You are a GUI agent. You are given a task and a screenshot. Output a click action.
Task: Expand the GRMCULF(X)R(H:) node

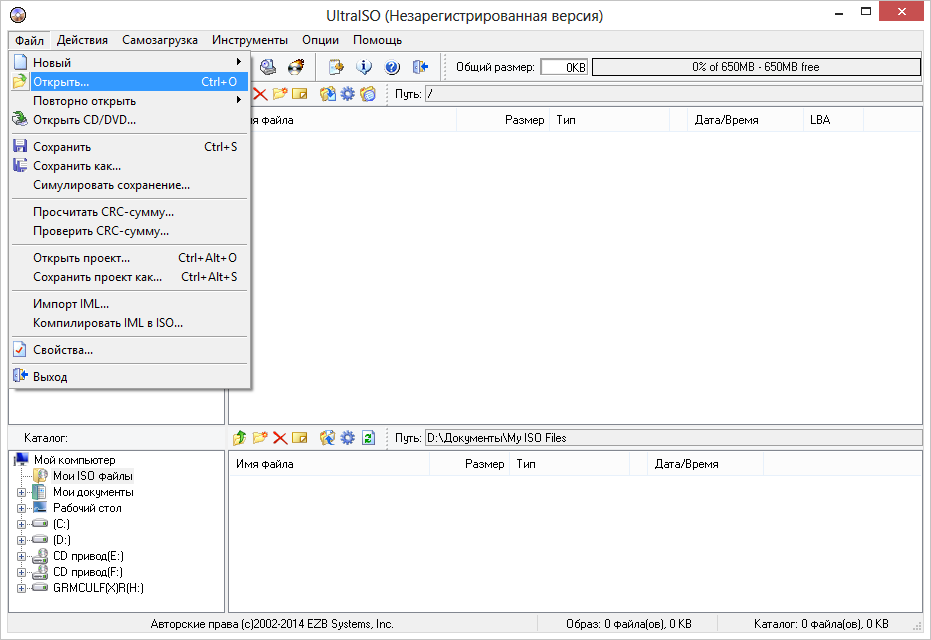(x=21, y=588)
